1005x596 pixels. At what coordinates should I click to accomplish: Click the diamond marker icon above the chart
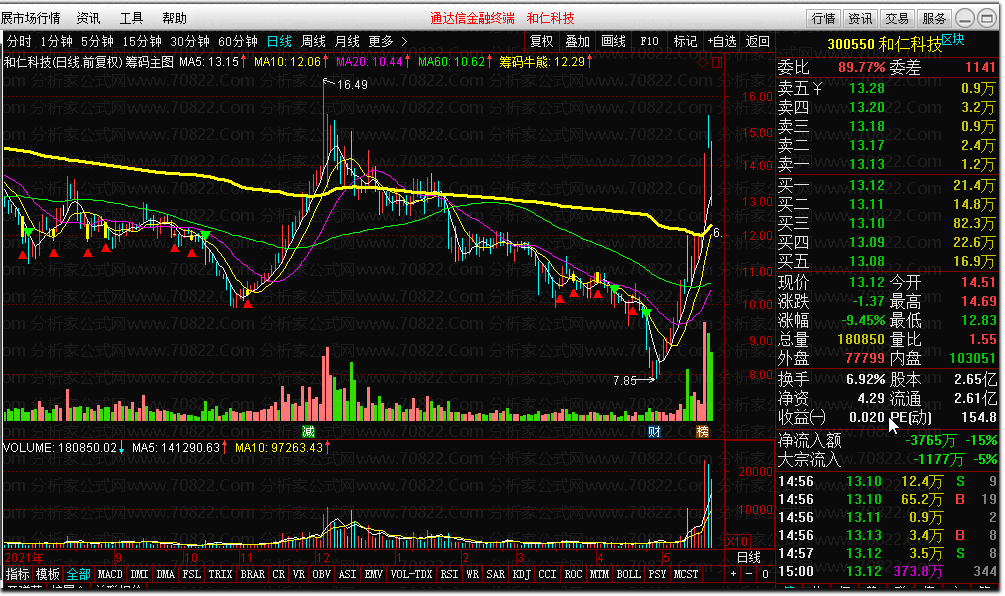click(x=702, y=62)
